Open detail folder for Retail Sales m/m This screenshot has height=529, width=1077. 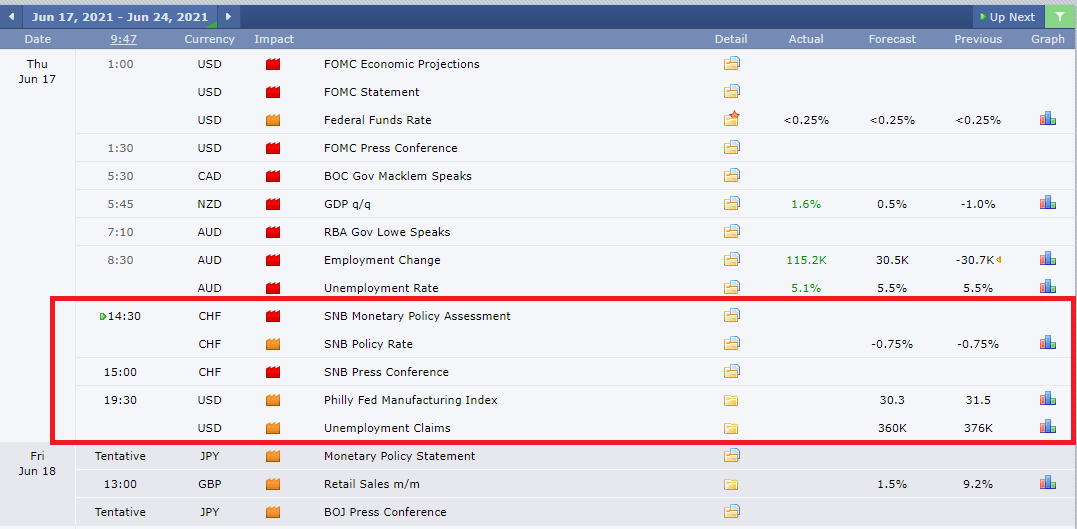731,484
